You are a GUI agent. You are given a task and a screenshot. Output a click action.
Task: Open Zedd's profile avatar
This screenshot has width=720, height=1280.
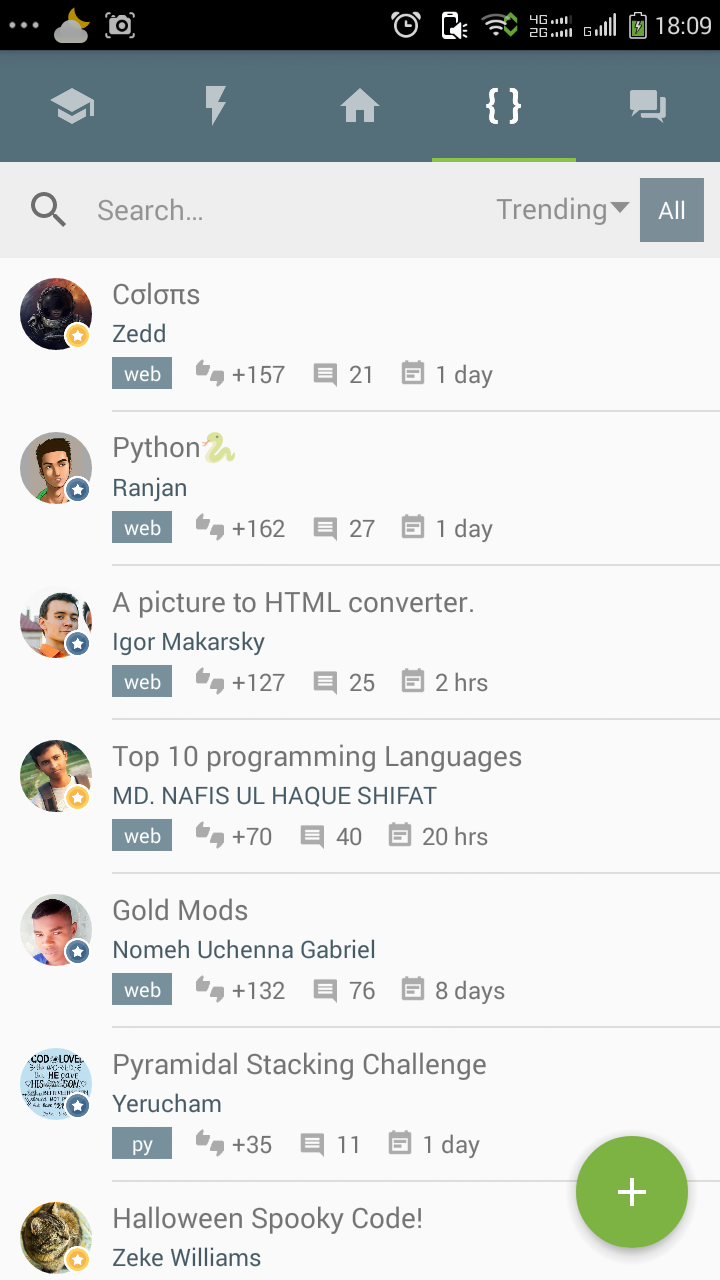[56, 314]
